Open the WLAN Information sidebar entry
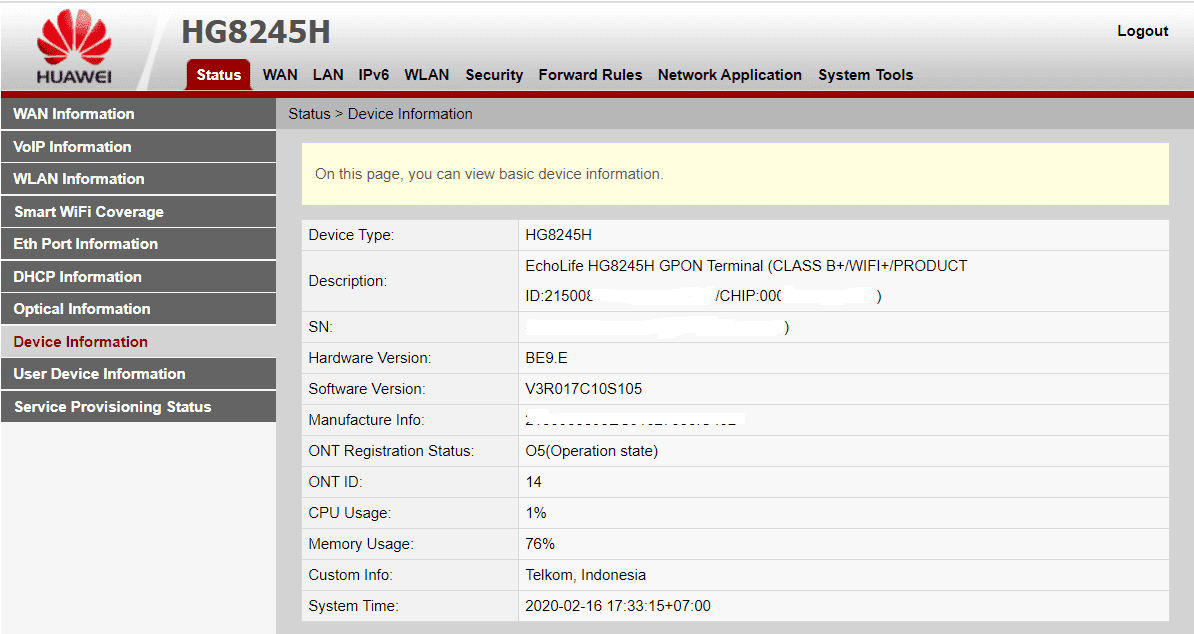Image resolution: width=1194 pixels, height=634 pixels. [76, 178]
